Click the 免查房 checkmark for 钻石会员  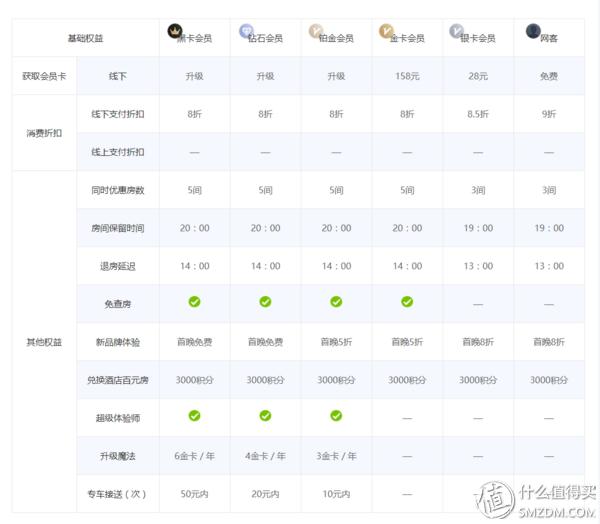(x=265, y=302)
